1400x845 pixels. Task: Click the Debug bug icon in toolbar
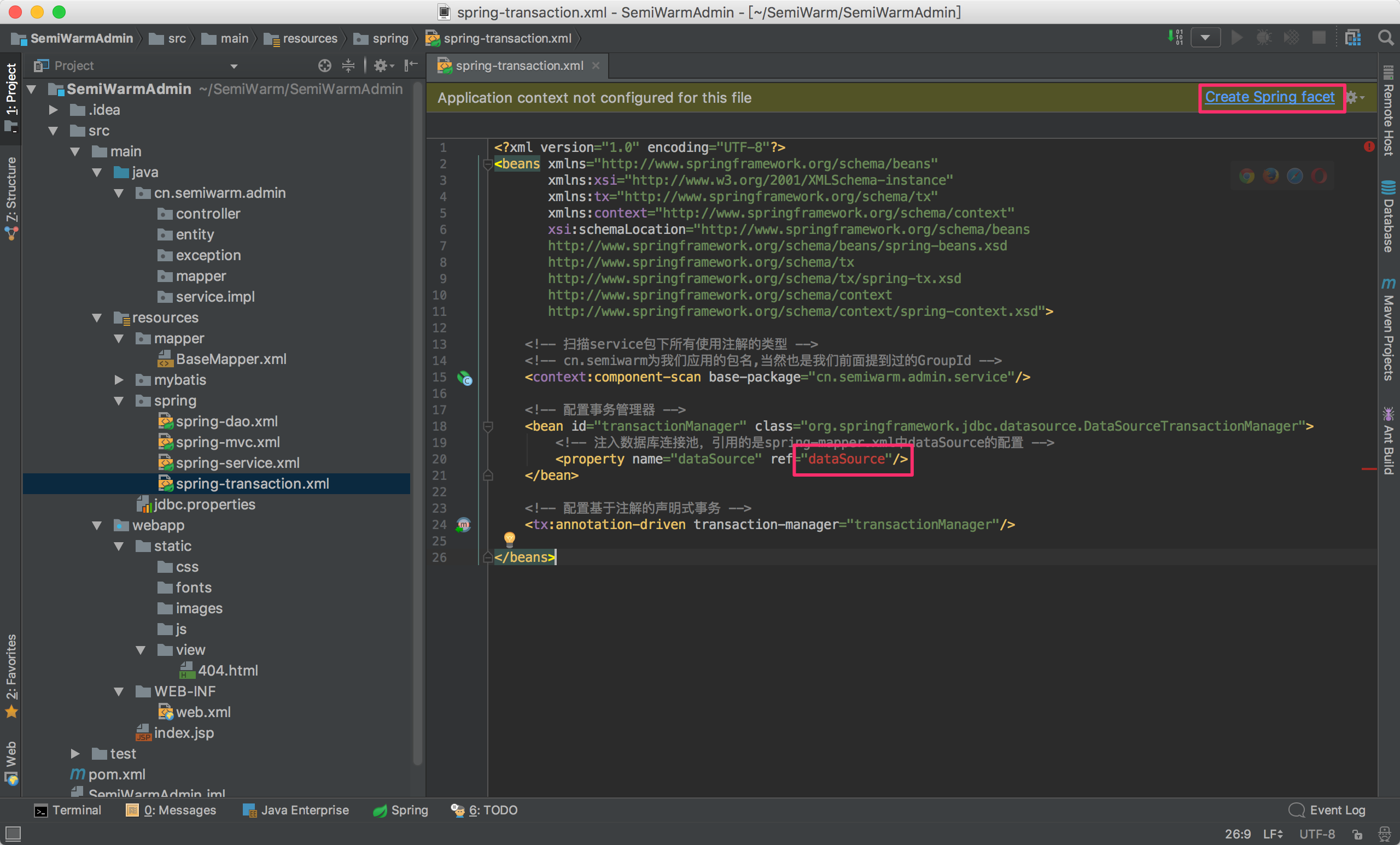point(1264,38)
